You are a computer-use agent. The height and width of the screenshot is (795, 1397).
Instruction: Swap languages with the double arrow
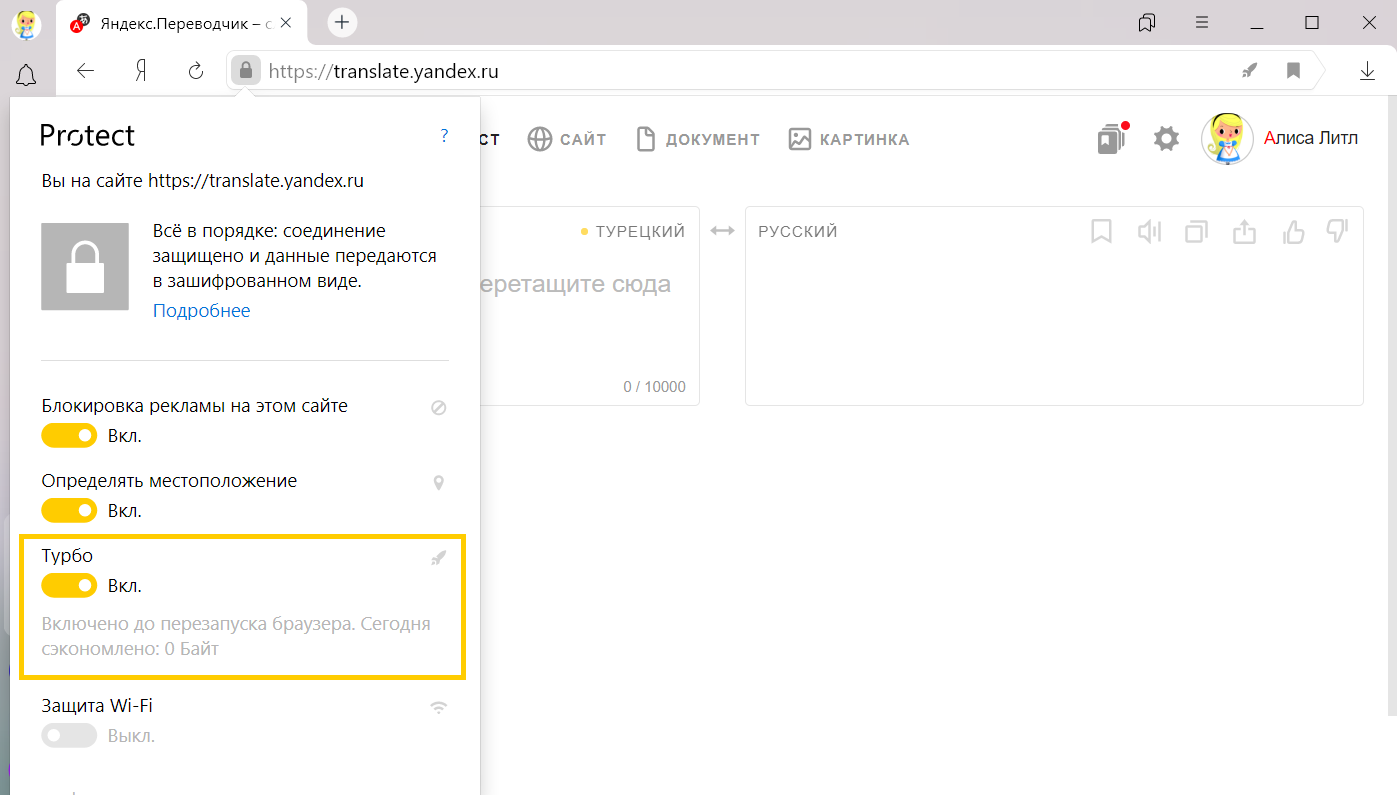722,231
